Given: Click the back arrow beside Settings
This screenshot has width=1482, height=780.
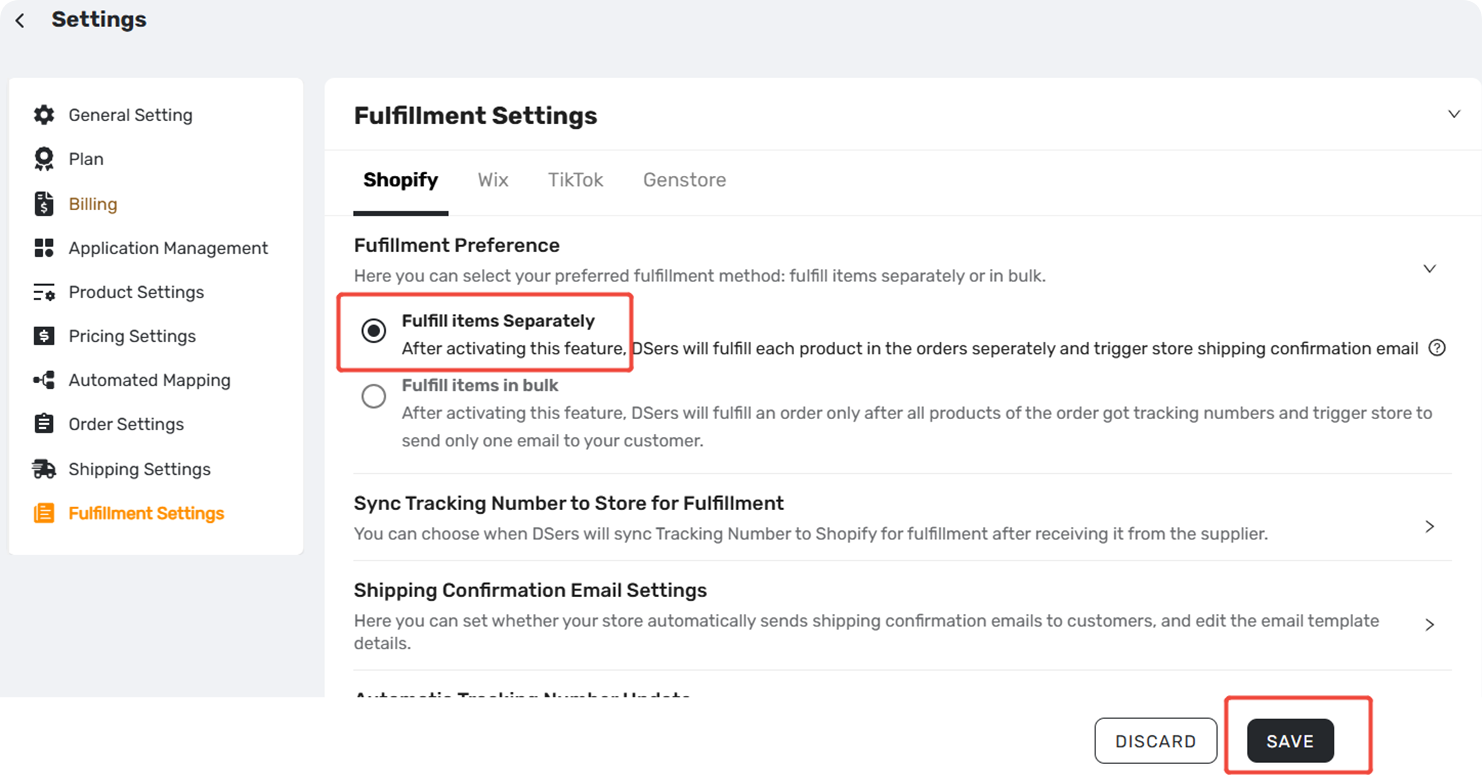Looking at the screenshot, I should point(20,20).
